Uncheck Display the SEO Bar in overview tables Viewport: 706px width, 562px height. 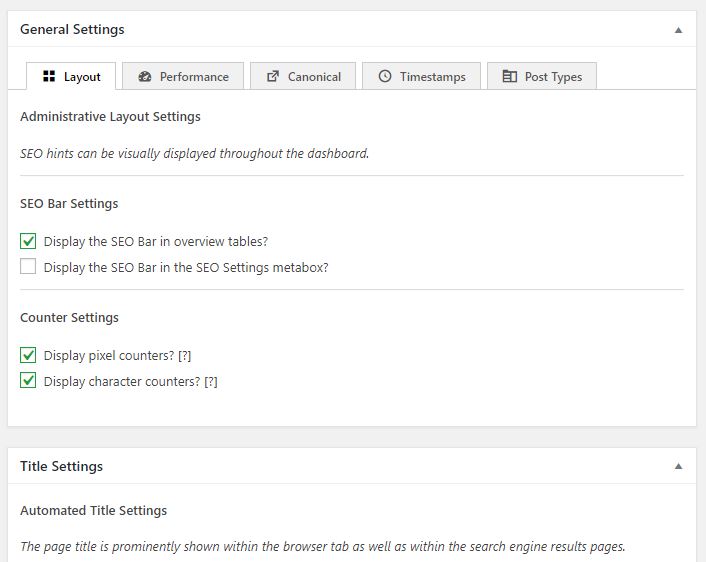(28, 241)
